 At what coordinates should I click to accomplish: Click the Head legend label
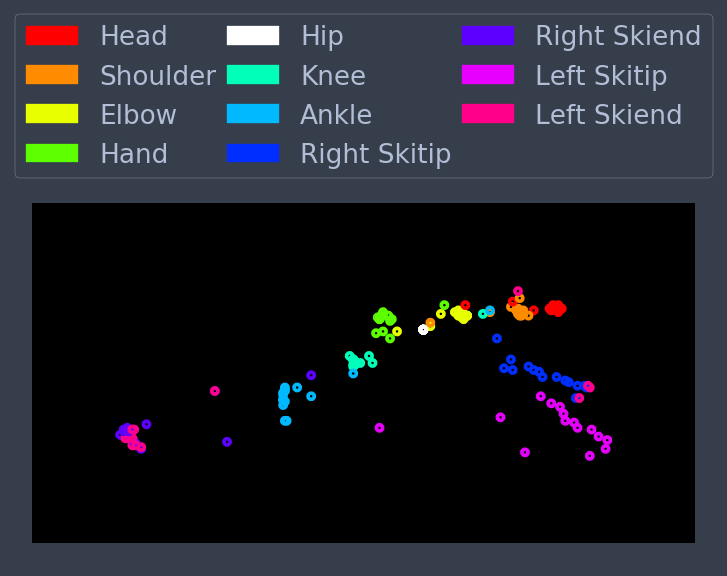point(134,36)
